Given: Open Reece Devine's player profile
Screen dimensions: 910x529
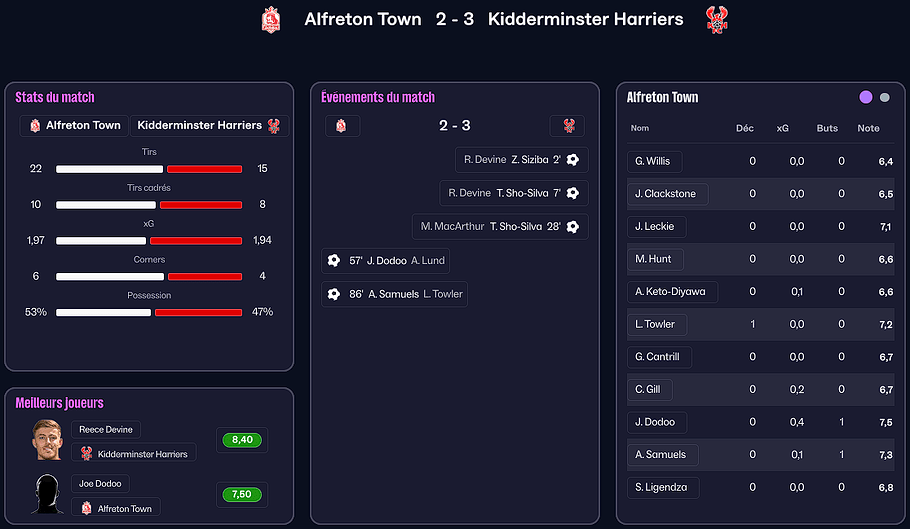Looking at the screenshot, I should click(105, 430).
